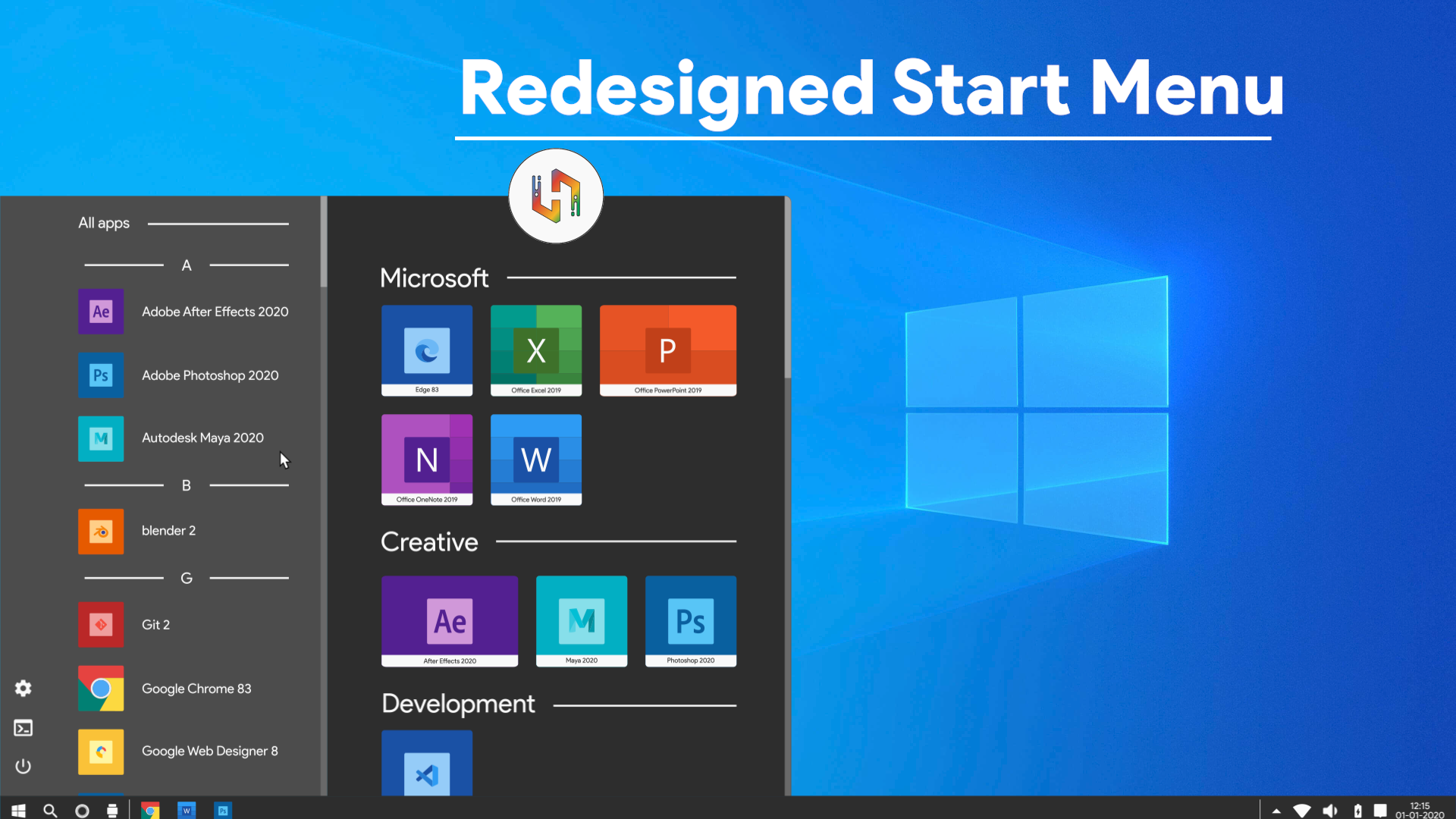This screenshot has width=1456, height=819.
Task: Switch to Word from the taskbar
Action: coord(187,811)
